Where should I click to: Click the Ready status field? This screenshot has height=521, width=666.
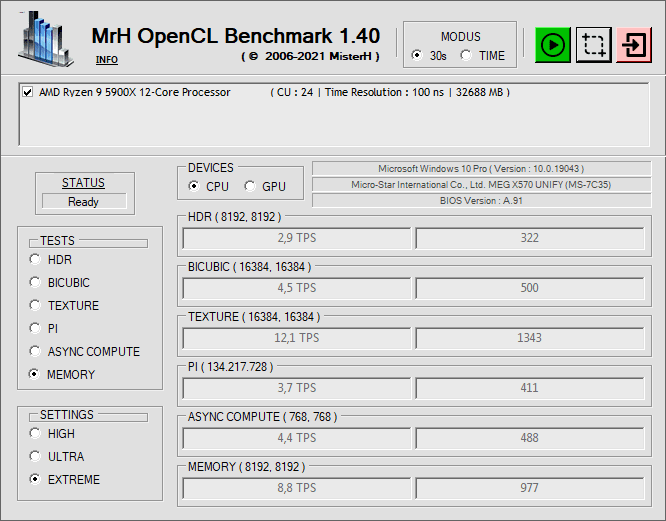pos(84,201)
